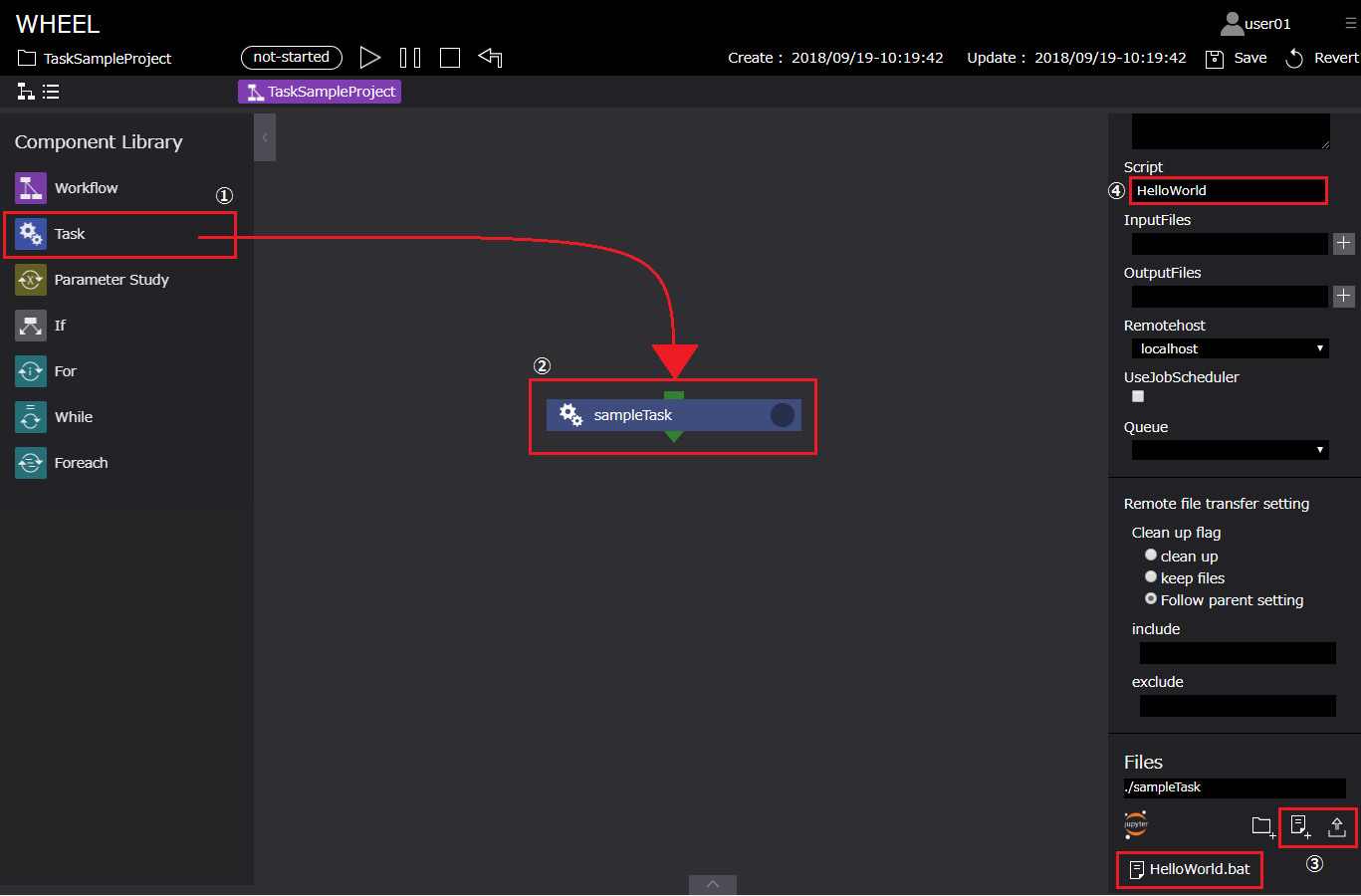
Task: Upload a file to sampleTask
Action: pos(1337,826)
